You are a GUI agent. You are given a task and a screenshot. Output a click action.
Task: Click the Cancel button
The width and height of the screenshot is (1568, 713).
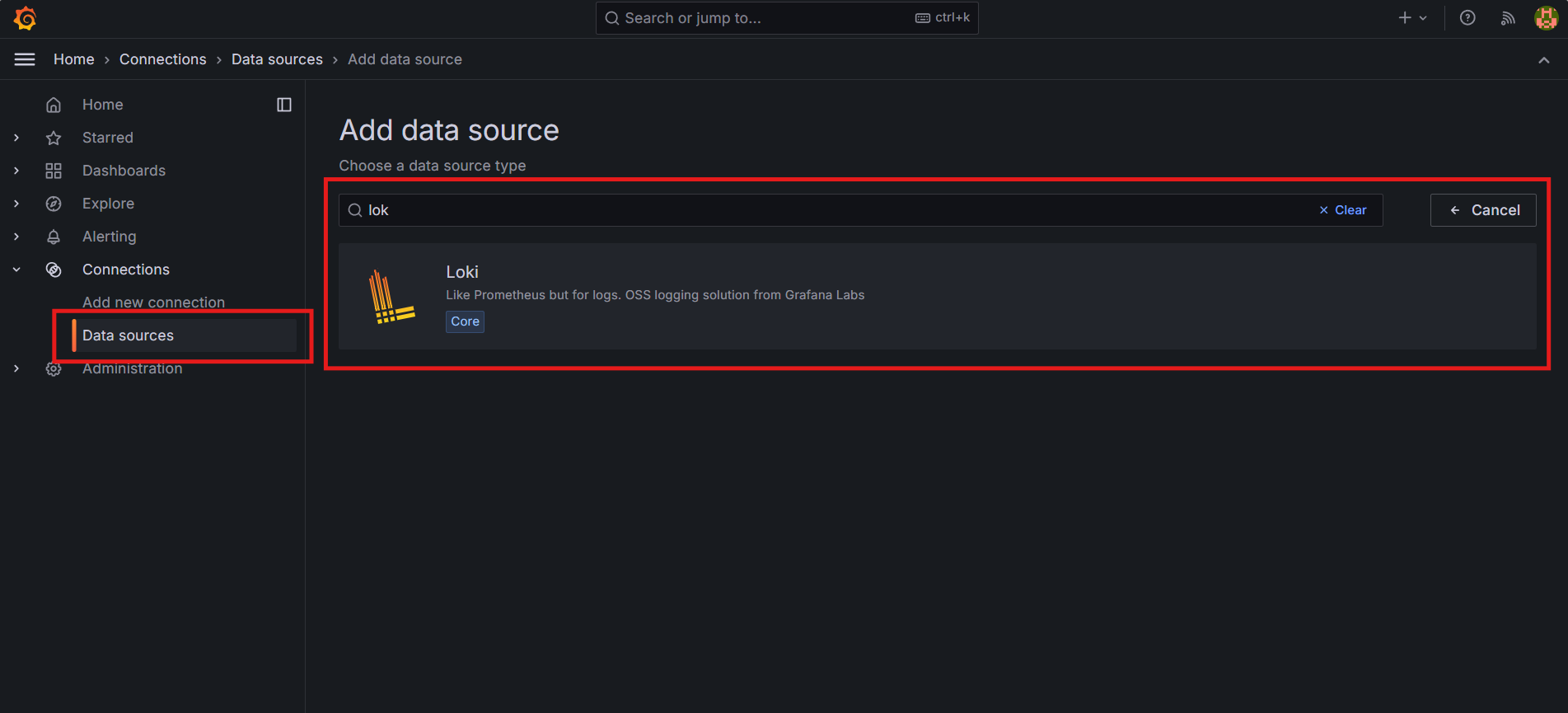(1483, 210)
